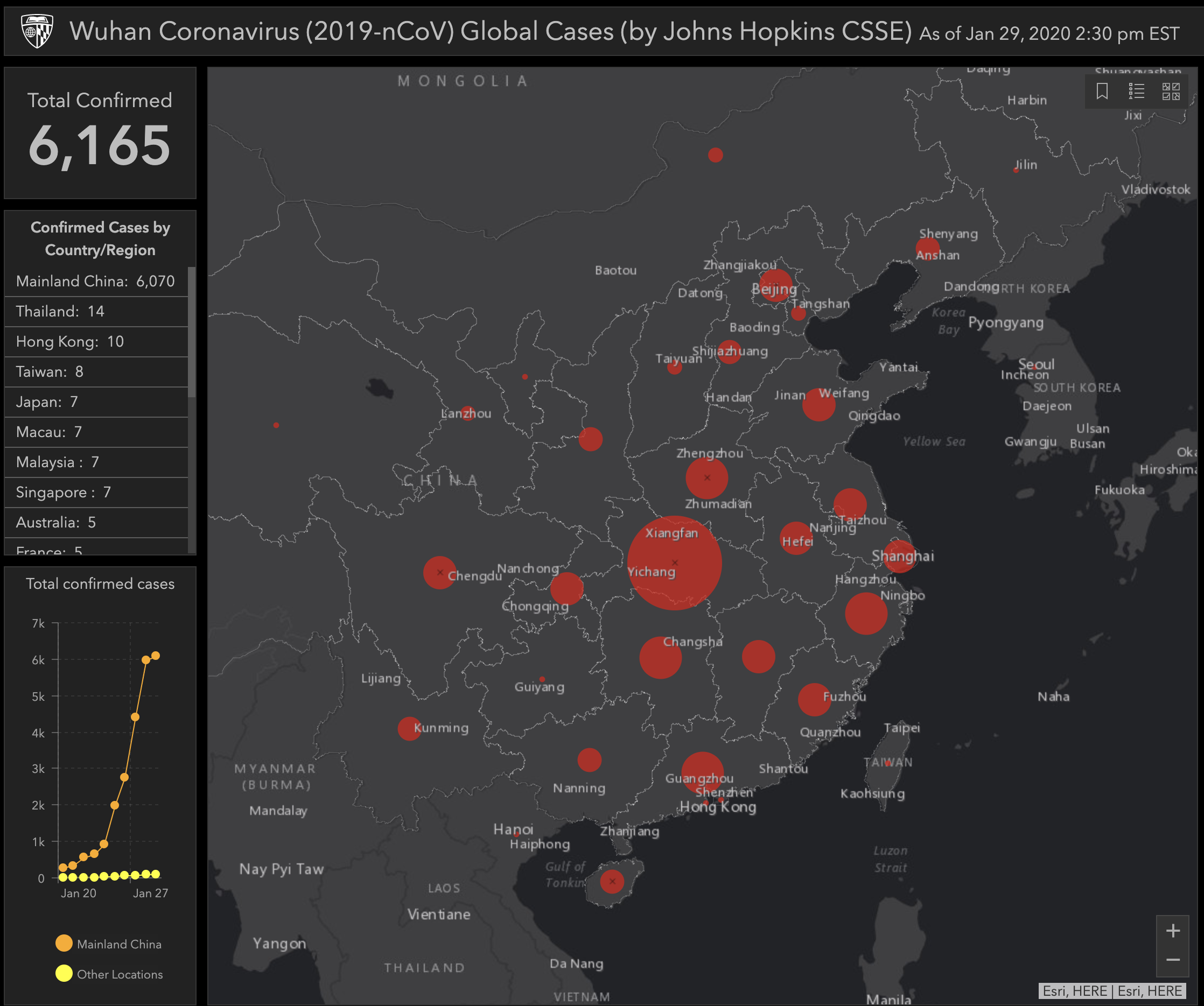Click the red circle near Zhengzhou
Viewport: 1204px width, 1006px height.
click(707, 477)
